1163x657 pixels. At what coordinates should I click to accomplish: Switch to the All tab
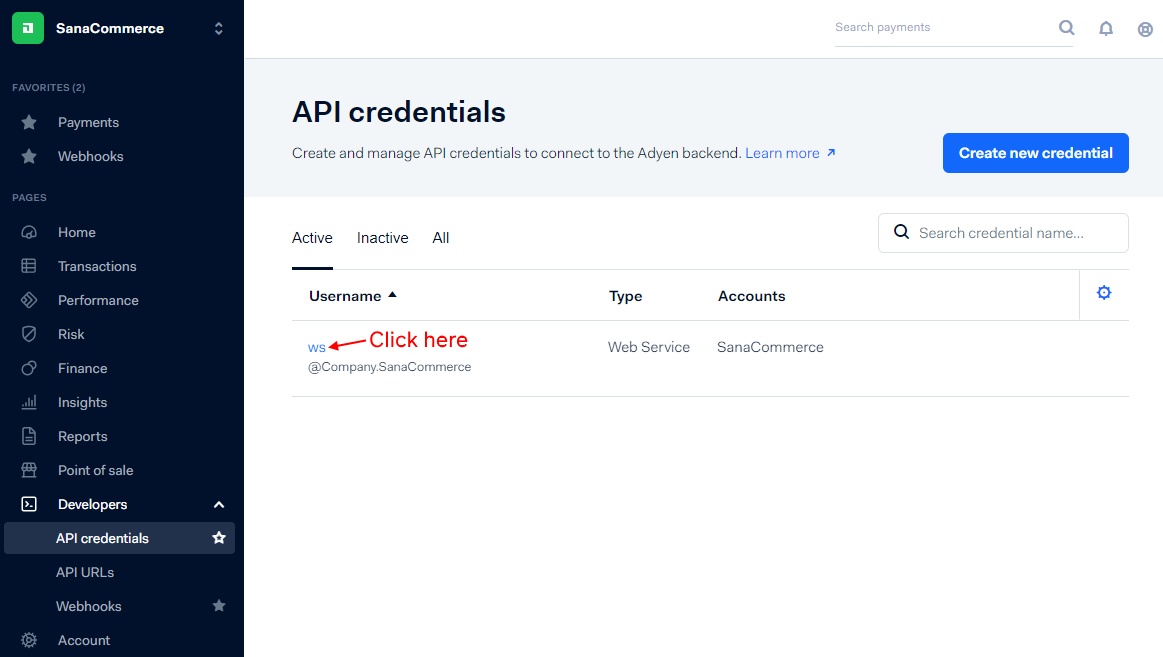[441, 238]
